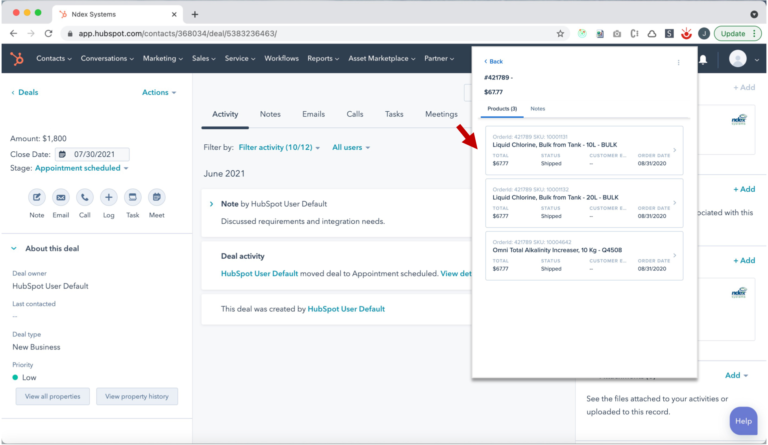Close the Ndex Systems browser tab
Image resolution: width=768 pixels, height=445 pixels.
[x=174, y=14]
